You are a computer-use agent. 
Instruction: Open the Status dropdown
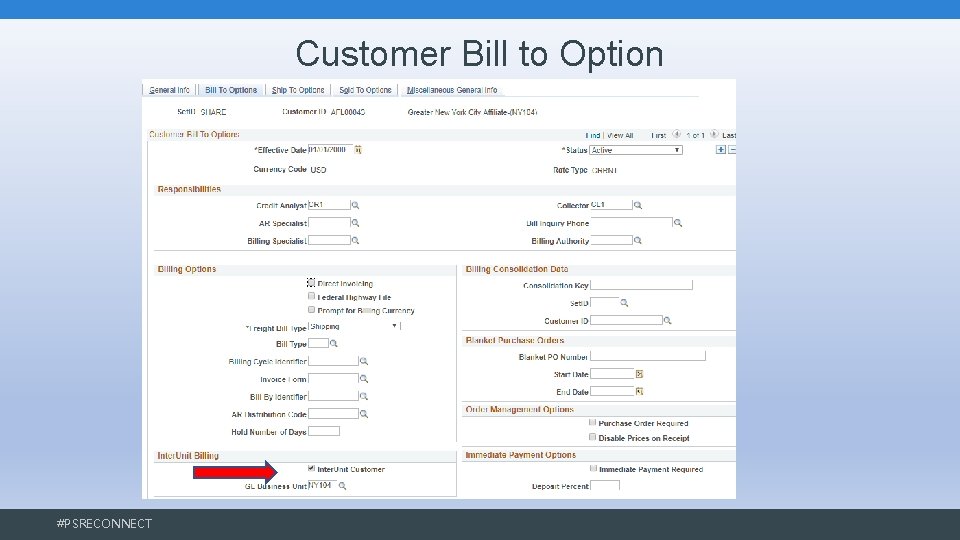pyautogui.click(x=636, y=150)
